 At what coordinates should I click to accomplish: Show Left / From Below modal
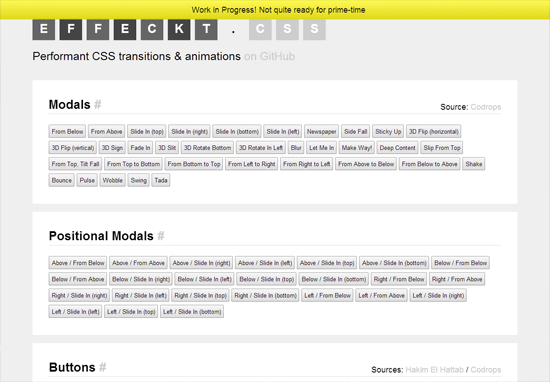click(x=327, y=295)
